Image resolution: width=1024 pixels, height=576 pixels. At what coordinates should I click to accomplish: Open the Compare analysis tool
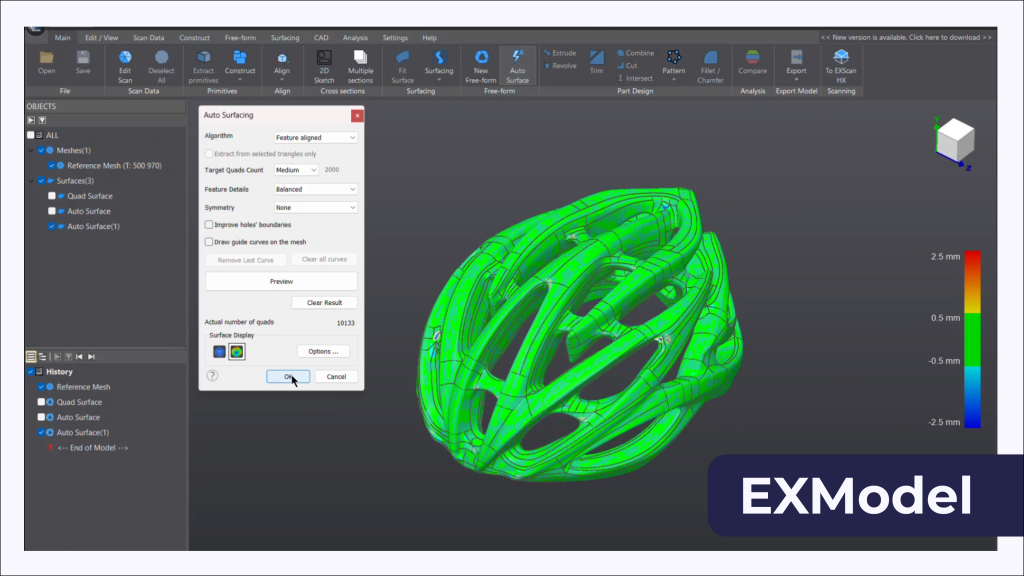tap(752, 59)
